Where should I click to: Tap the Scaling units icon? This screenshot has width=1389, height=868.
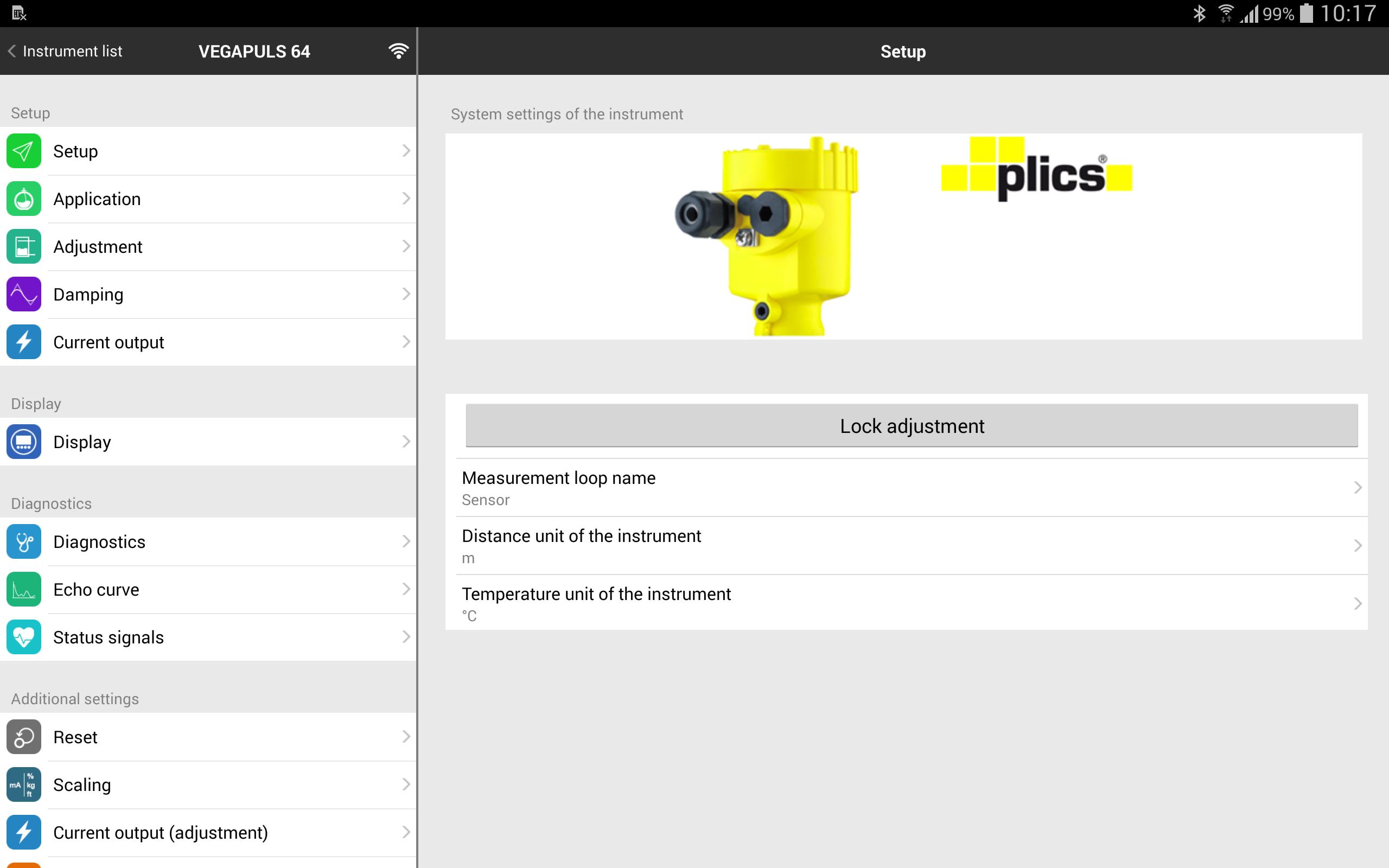[x=23, y=785]
